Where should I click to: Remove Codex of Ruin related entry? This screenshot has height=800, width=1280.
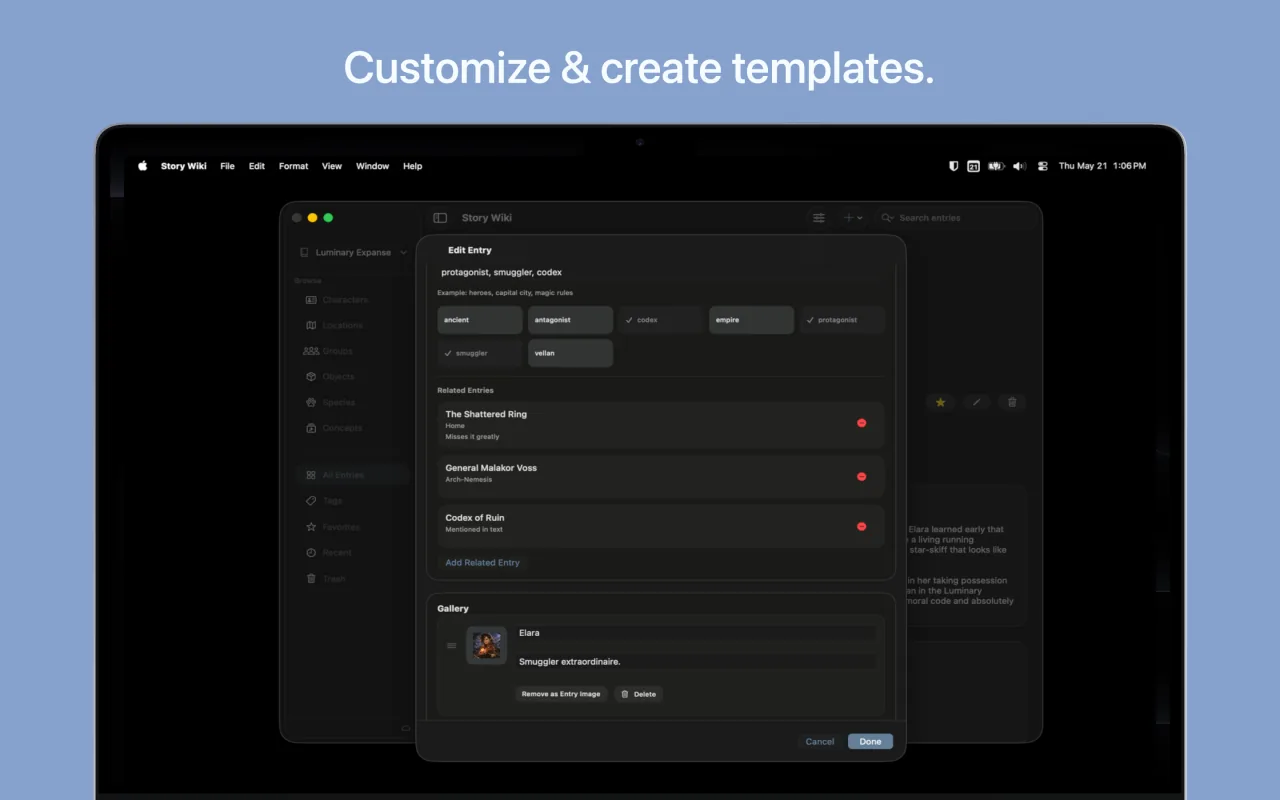pos(862,527)
